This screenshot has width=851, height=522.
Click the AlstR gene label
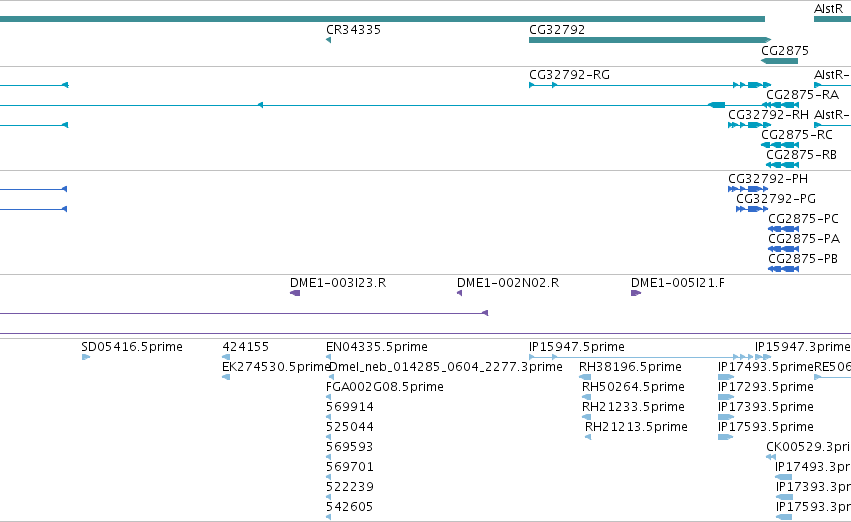tap(828, 9)
